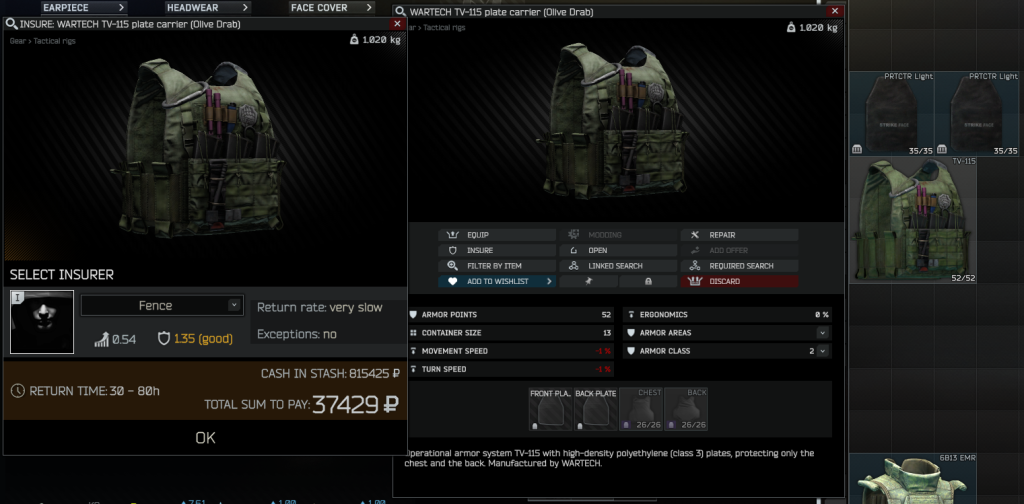Click the Open container button
This screenshot has height=504, width=1024.
(x=618, y=251)
